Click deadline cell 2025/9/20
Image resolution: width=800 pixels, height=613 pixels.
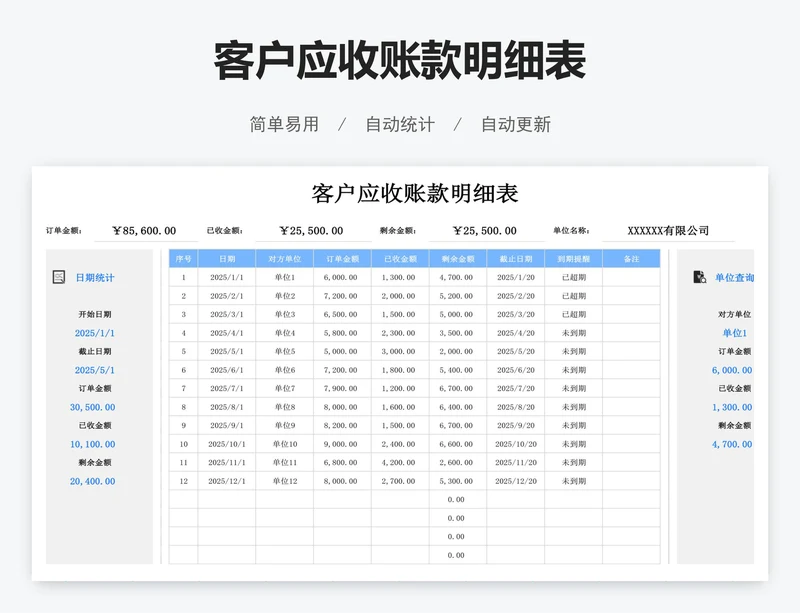516,426
